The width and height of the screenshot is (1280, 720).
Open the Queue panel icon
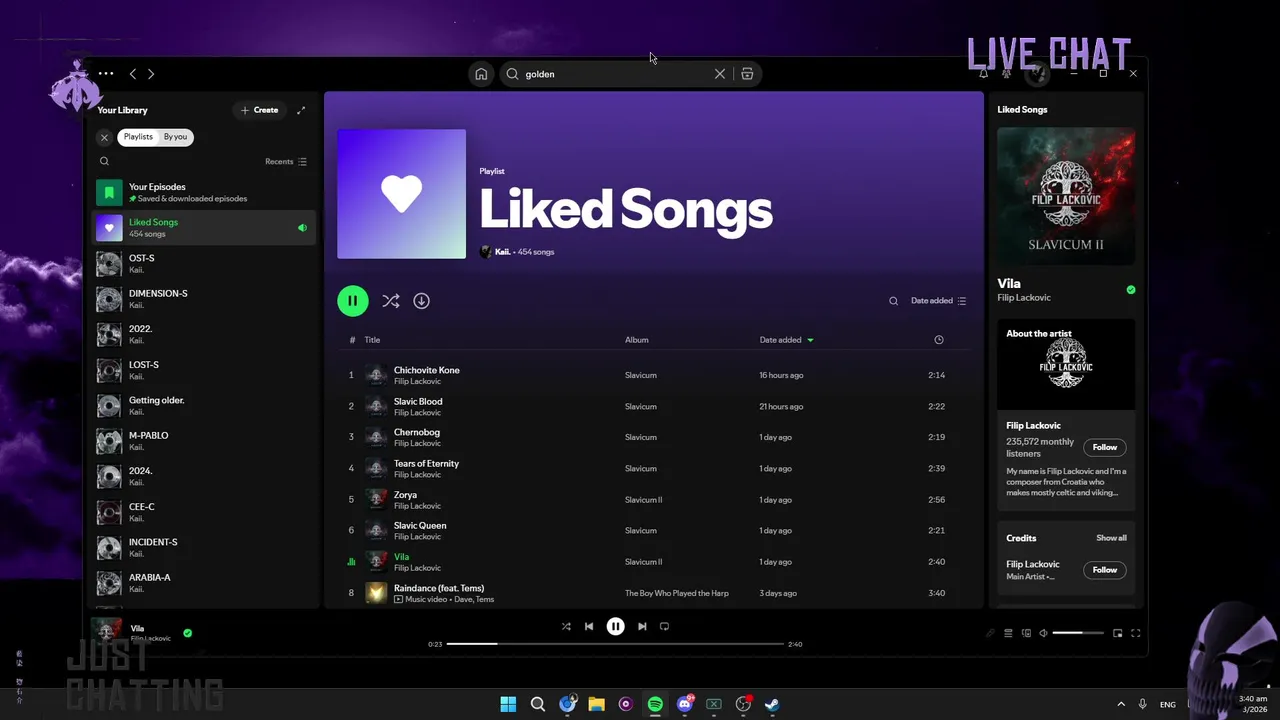coord(1008,633)
